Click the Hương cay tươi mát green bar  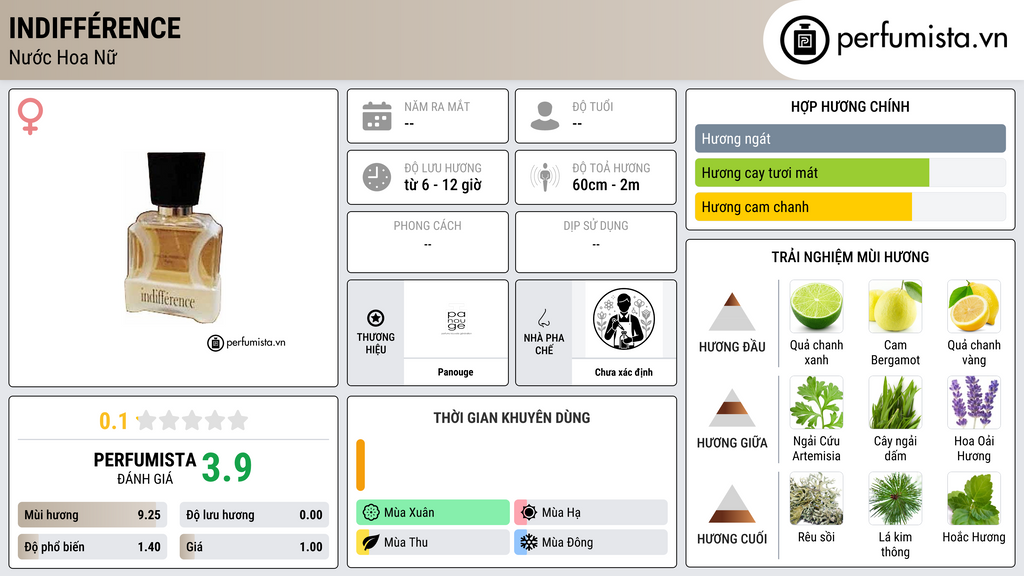click(812, 173)
